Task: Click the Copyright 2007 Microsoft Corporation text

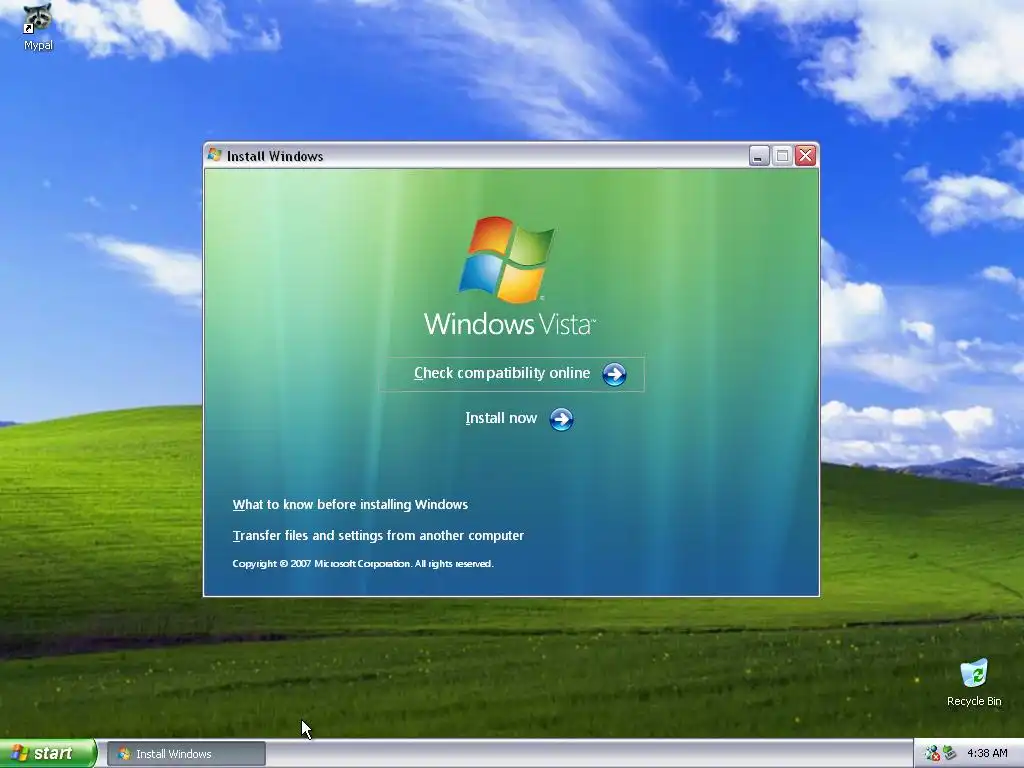Action: point(363,564)
